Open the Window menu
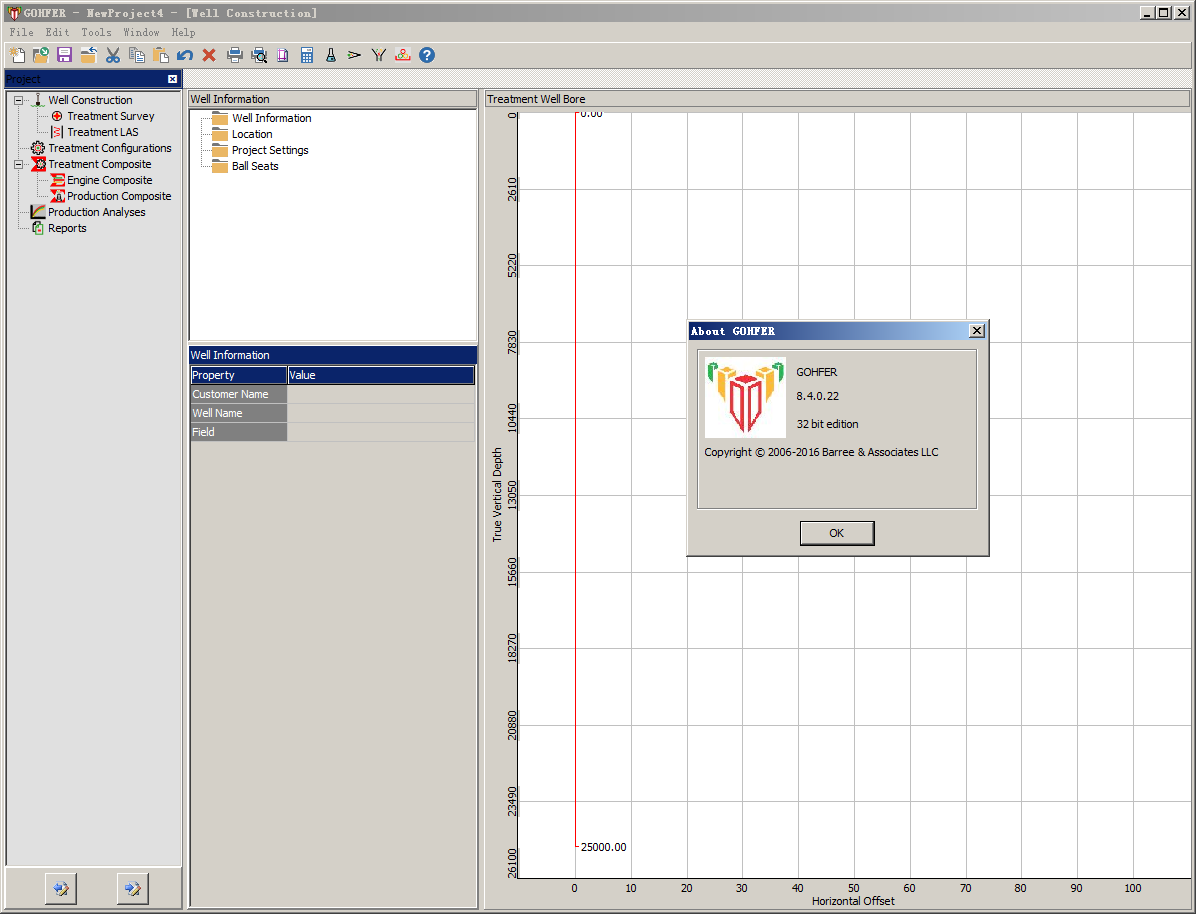This screenshot has width=1196, height=914. click(x=142, y=33)
